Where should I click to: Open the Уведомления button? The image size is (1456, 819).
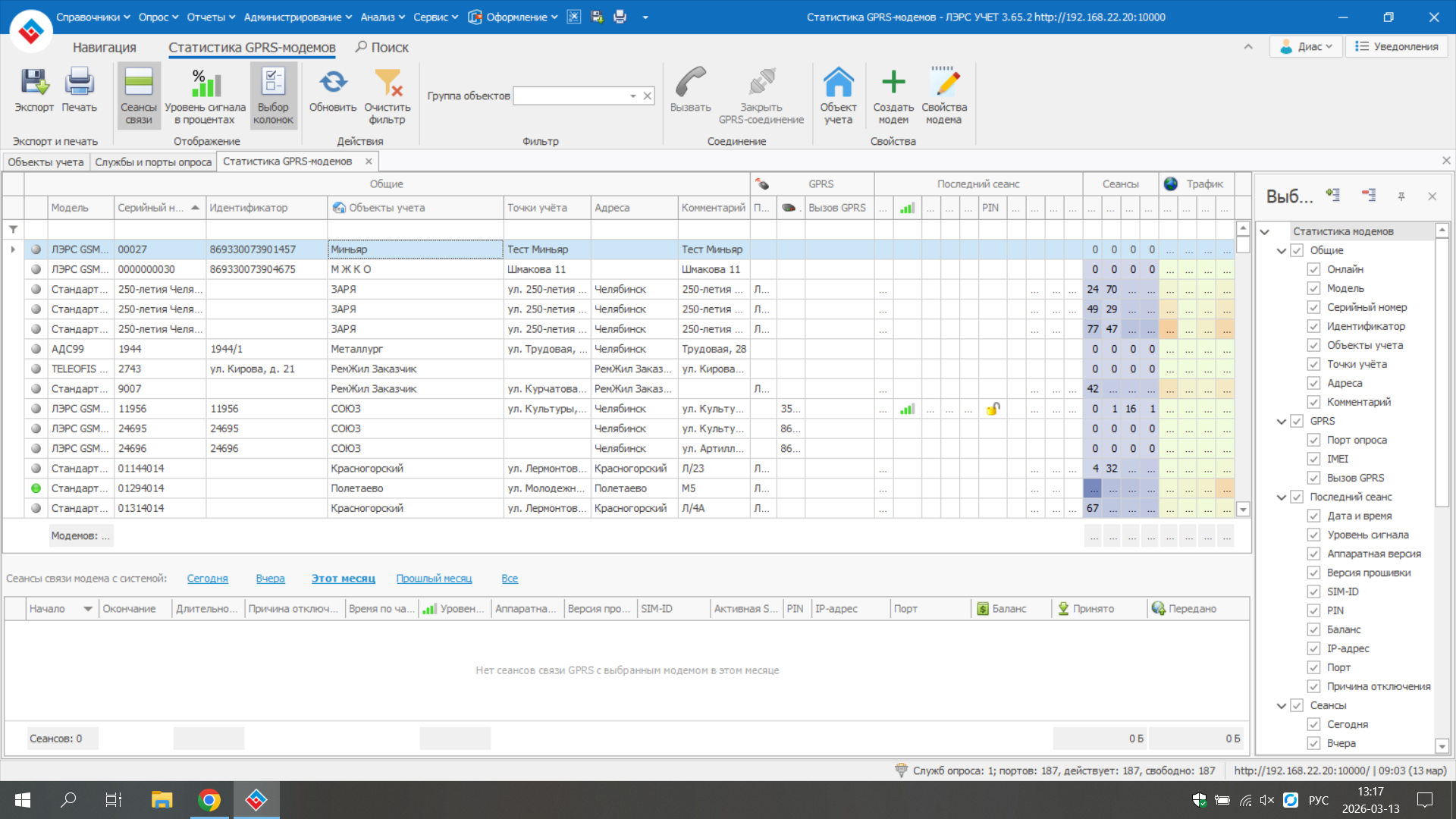[x=1397, y=47]
